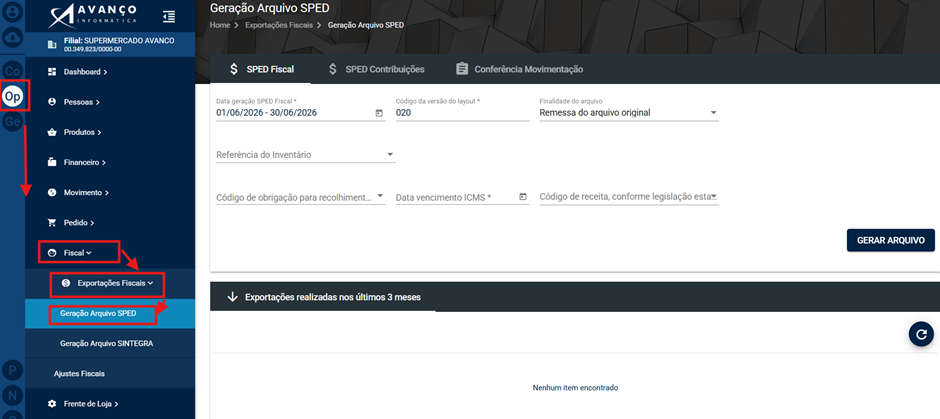This screenshot has width=940, height=419.
Task: Open Ajustes Fiscais menu item
Action: click(110, 373)
